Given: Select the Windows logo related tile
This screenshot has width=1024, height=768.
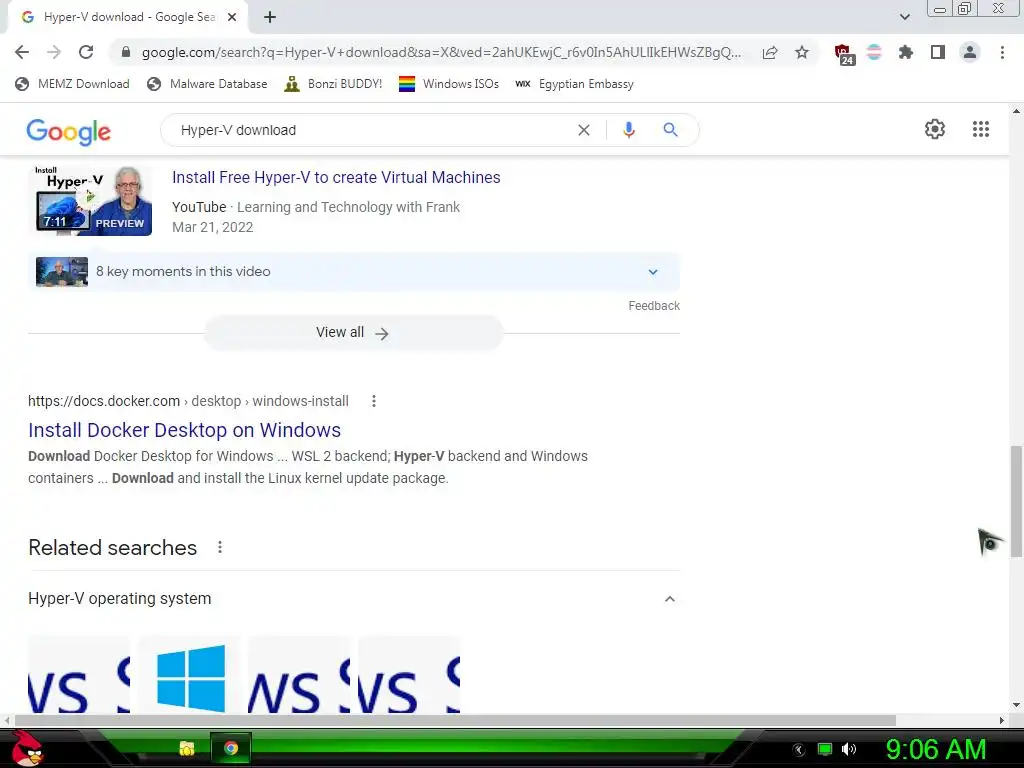Looking at the screenshot, I should (x=190, y=676).
